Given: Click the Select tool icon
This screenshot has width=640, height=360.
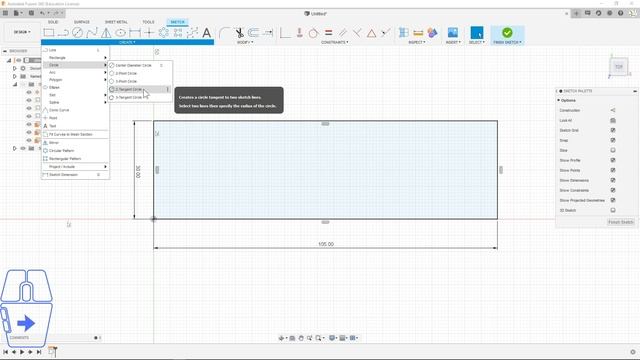Looking at the screenshot, I should (477, 33).
